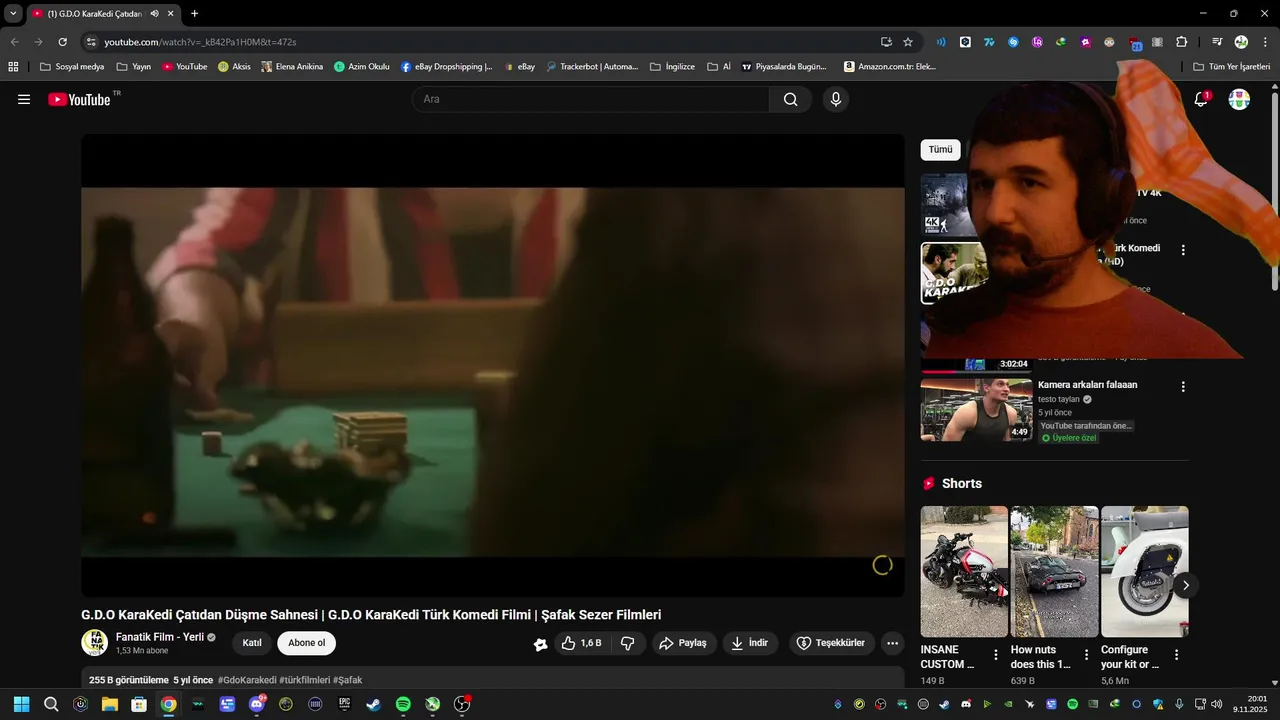Image resolution: width=1280 pixels, height=720 pixels.
Task: Open Chrome media controls icon
Action: pos(1216,42)
